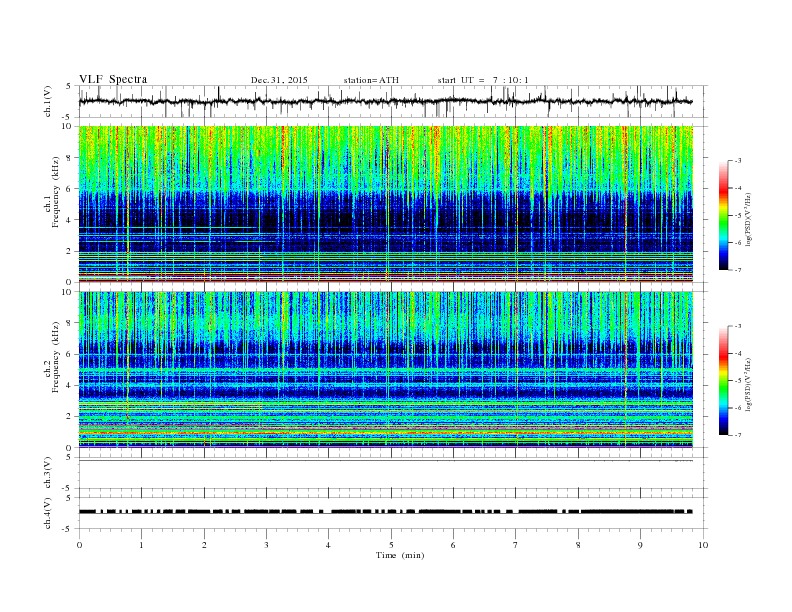
Task: Click the ch.2 spectrogram color scale bar
Action: click(x=723, y=380)
